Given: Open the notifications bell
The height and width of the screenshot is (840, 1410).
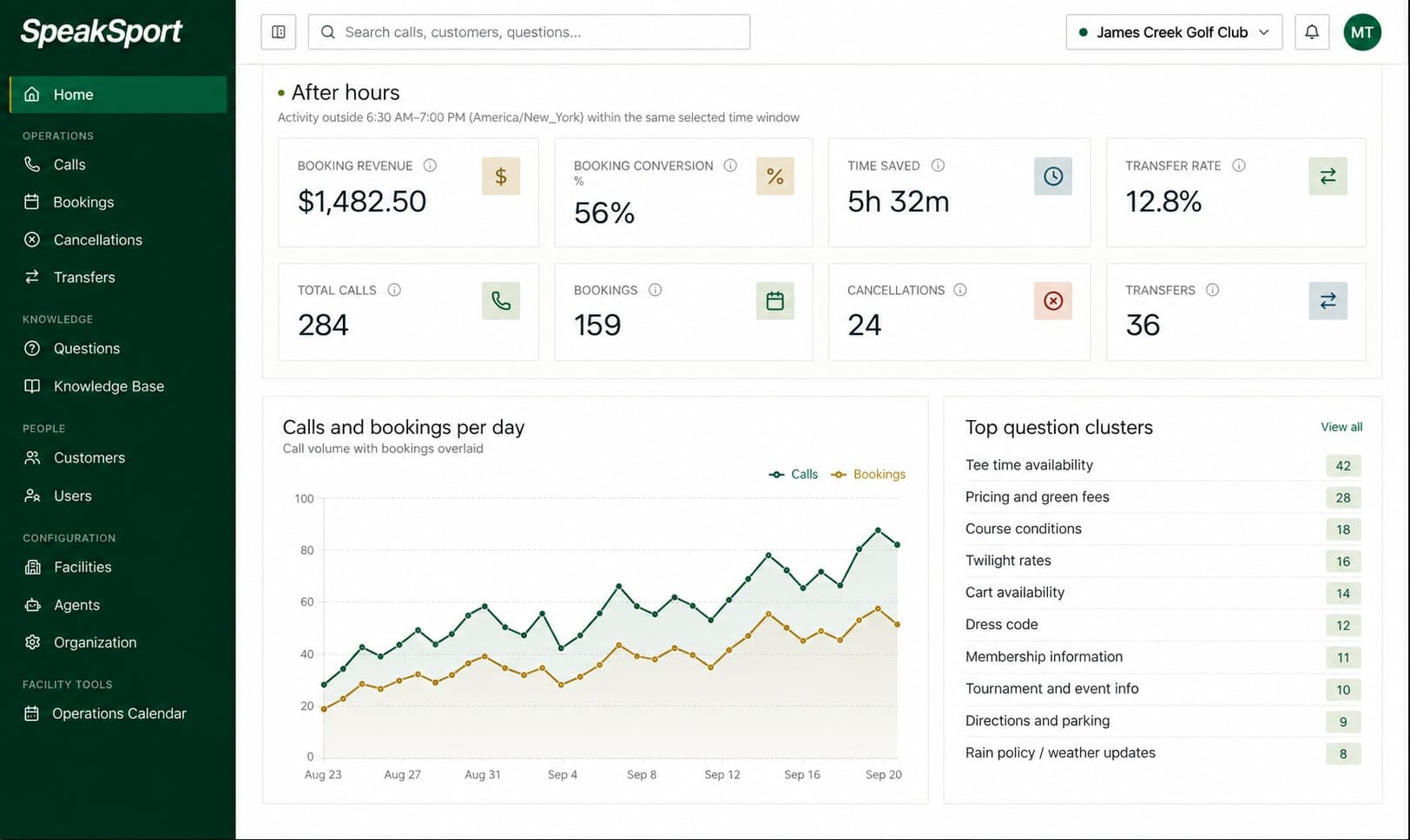Looking at the screenshot, I should coord(1312,32).
